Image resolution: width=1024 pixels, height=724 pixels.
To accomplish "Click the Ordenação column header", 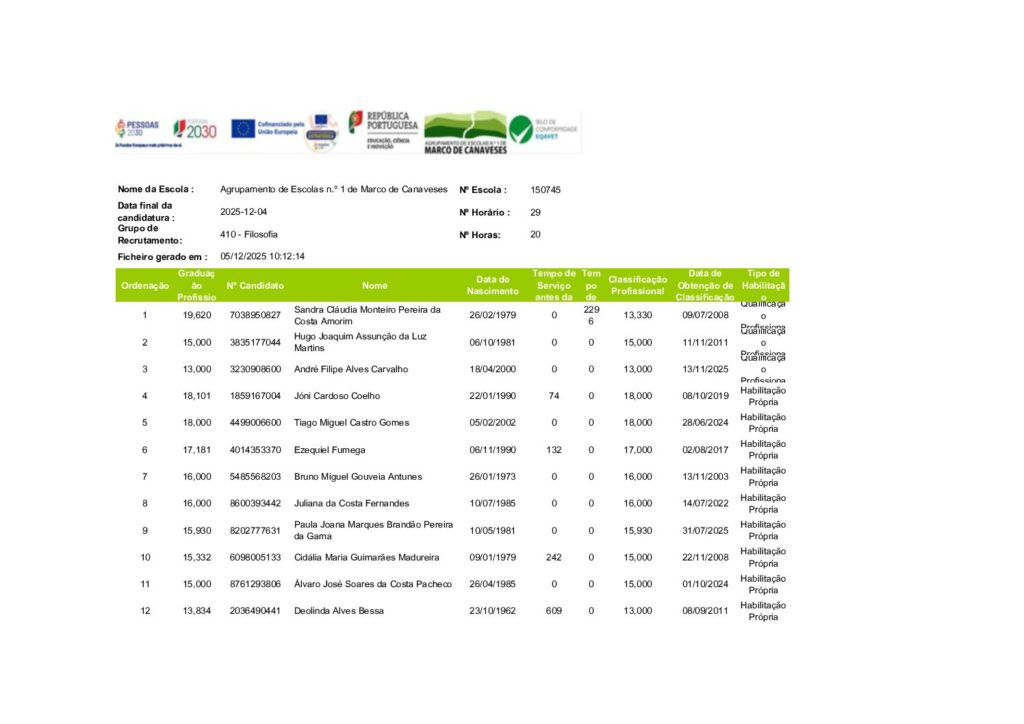I will 145,285.
